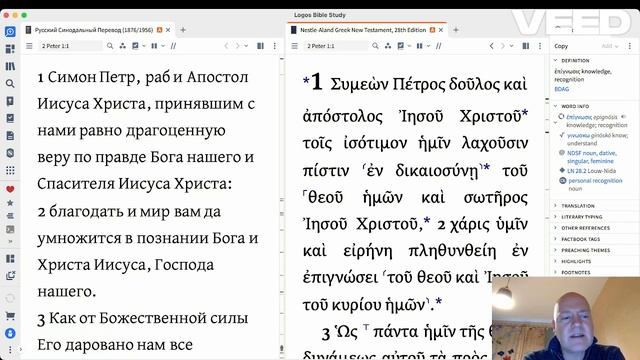The width and height of the screenshot is (640, 360).
Task: Toggle multiple resource view in Russian pane
Action: 260,46
